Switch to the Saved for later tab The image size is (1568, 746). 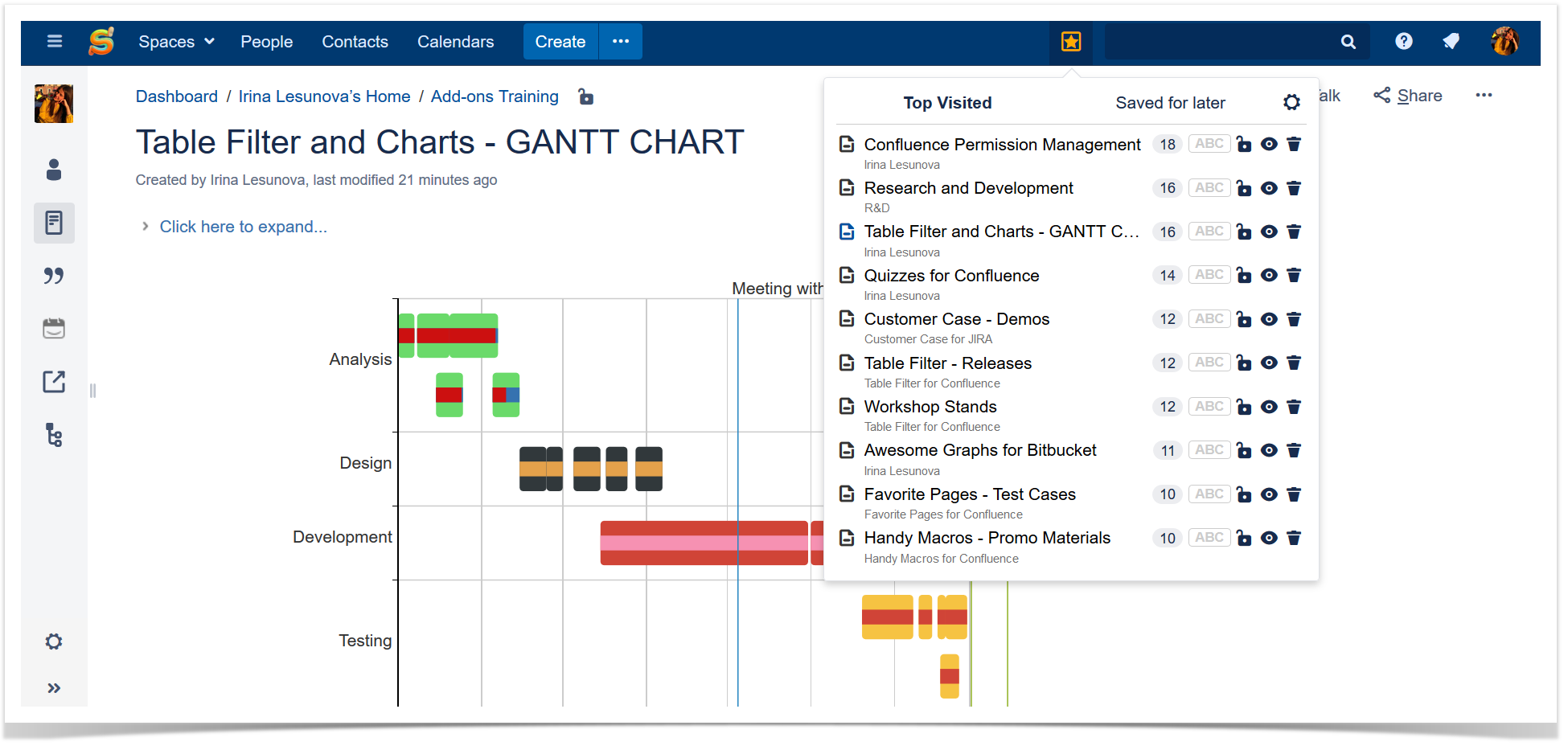[x=1170, y=103]
